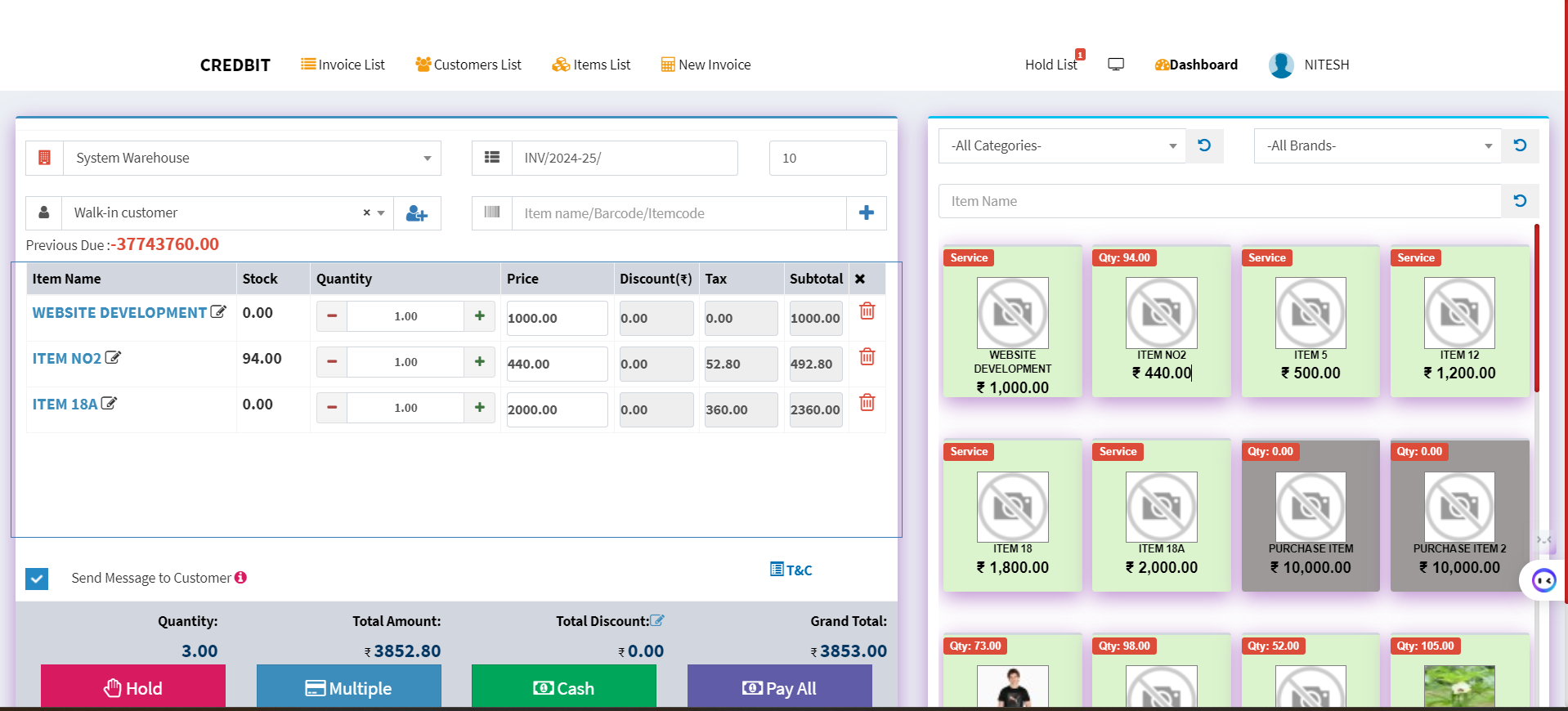Increase quantity of ITEM NO2
This screenshot has width=1568, height=711.
tap(480, 362)
